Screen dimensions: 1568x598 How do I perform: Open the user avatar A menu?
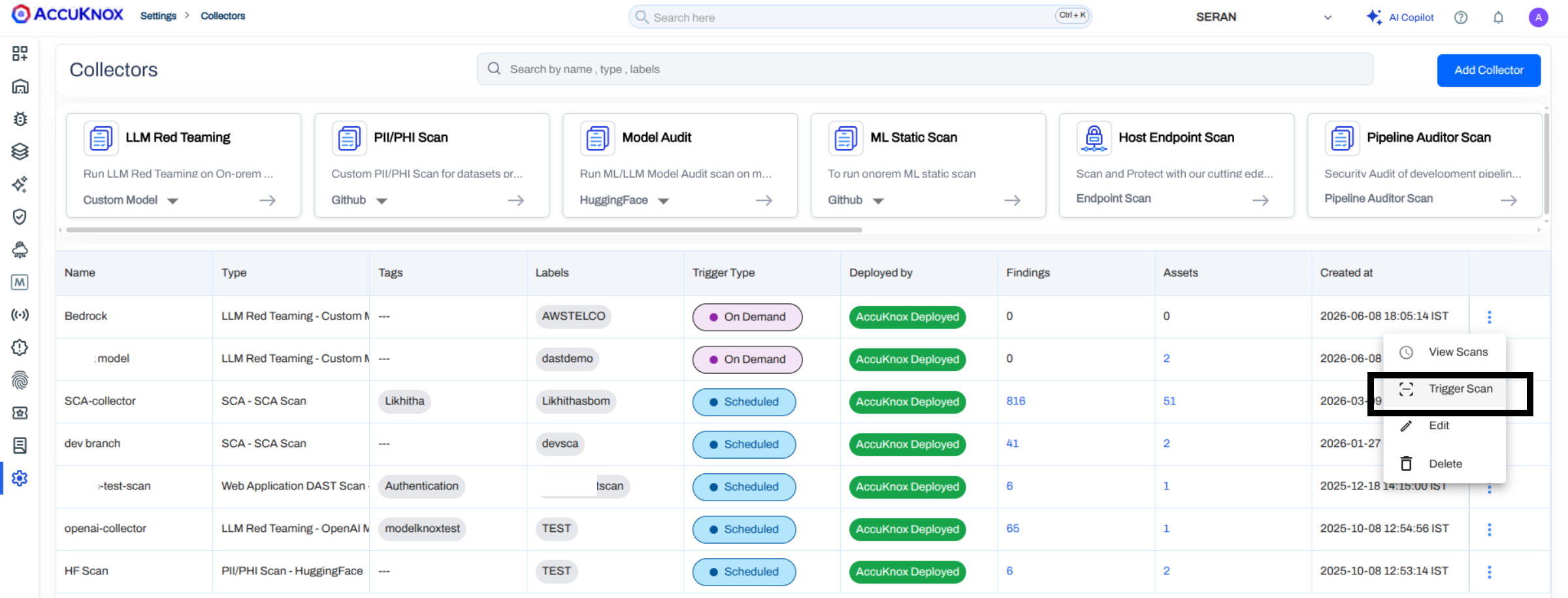pos(1539,18)
